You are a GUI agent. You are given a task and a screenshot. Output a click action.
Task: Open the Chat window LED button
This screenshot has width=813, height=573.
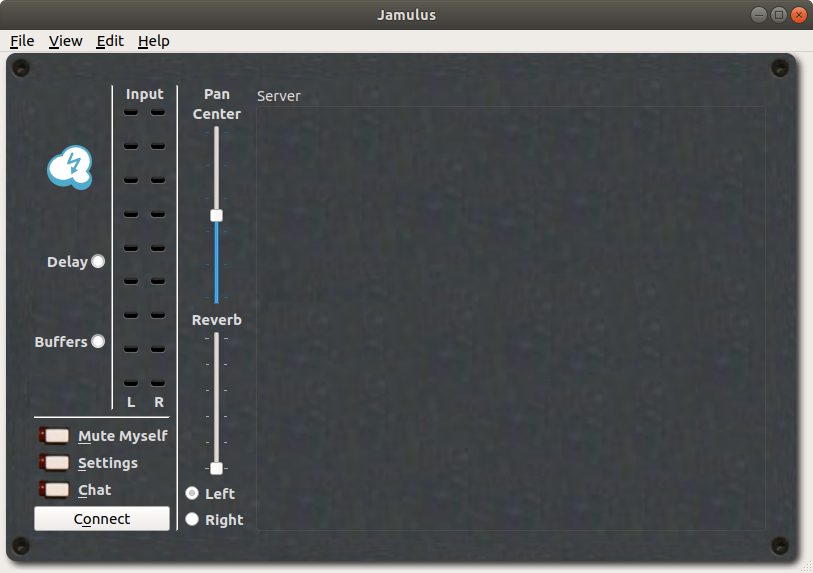[x=56, y=490]
